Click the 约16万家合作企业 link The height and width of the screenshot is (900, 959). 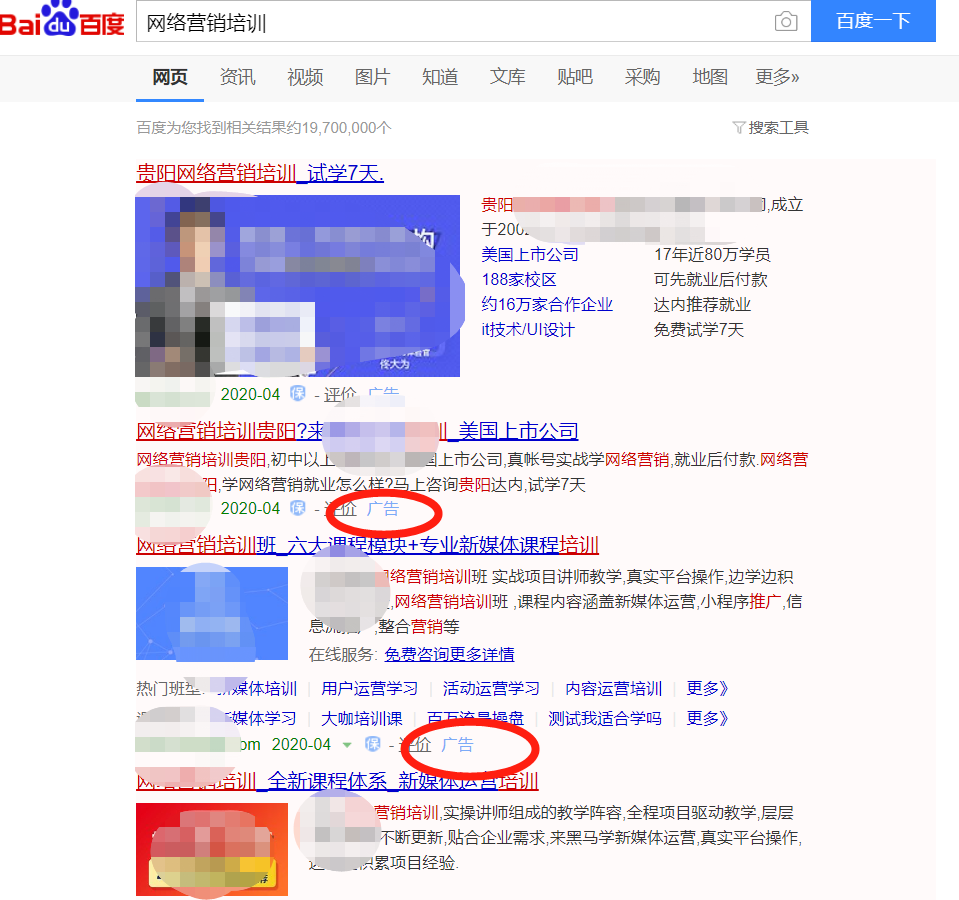(547, 304)
